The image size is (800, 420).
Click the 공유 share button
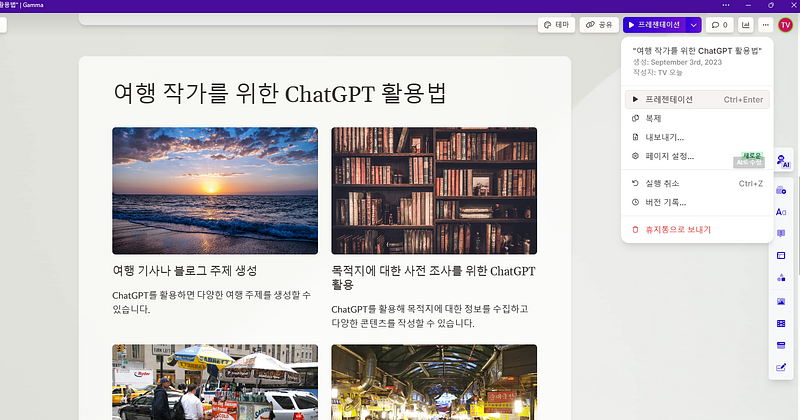click(x=599, y=24)
